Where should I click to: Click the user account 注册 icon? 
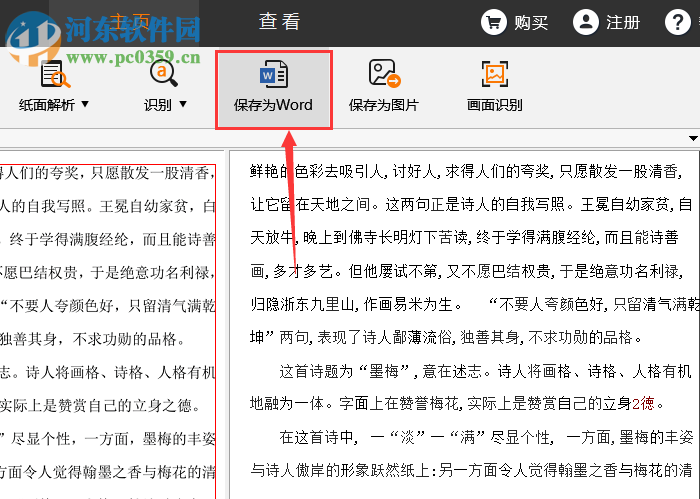(x=586, y=22)
